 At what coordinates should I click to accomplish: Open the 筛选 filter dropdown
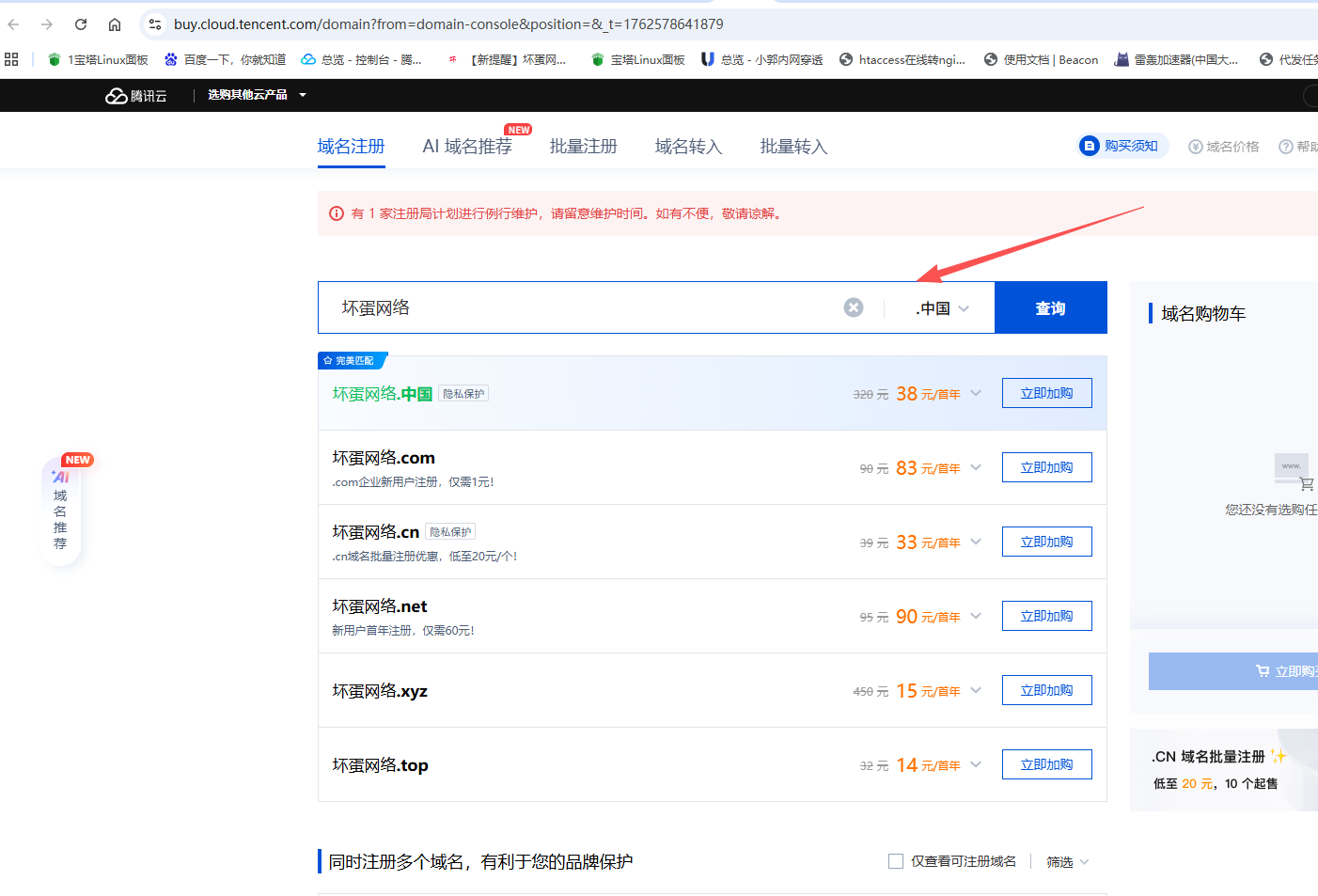click(1067, 862)
